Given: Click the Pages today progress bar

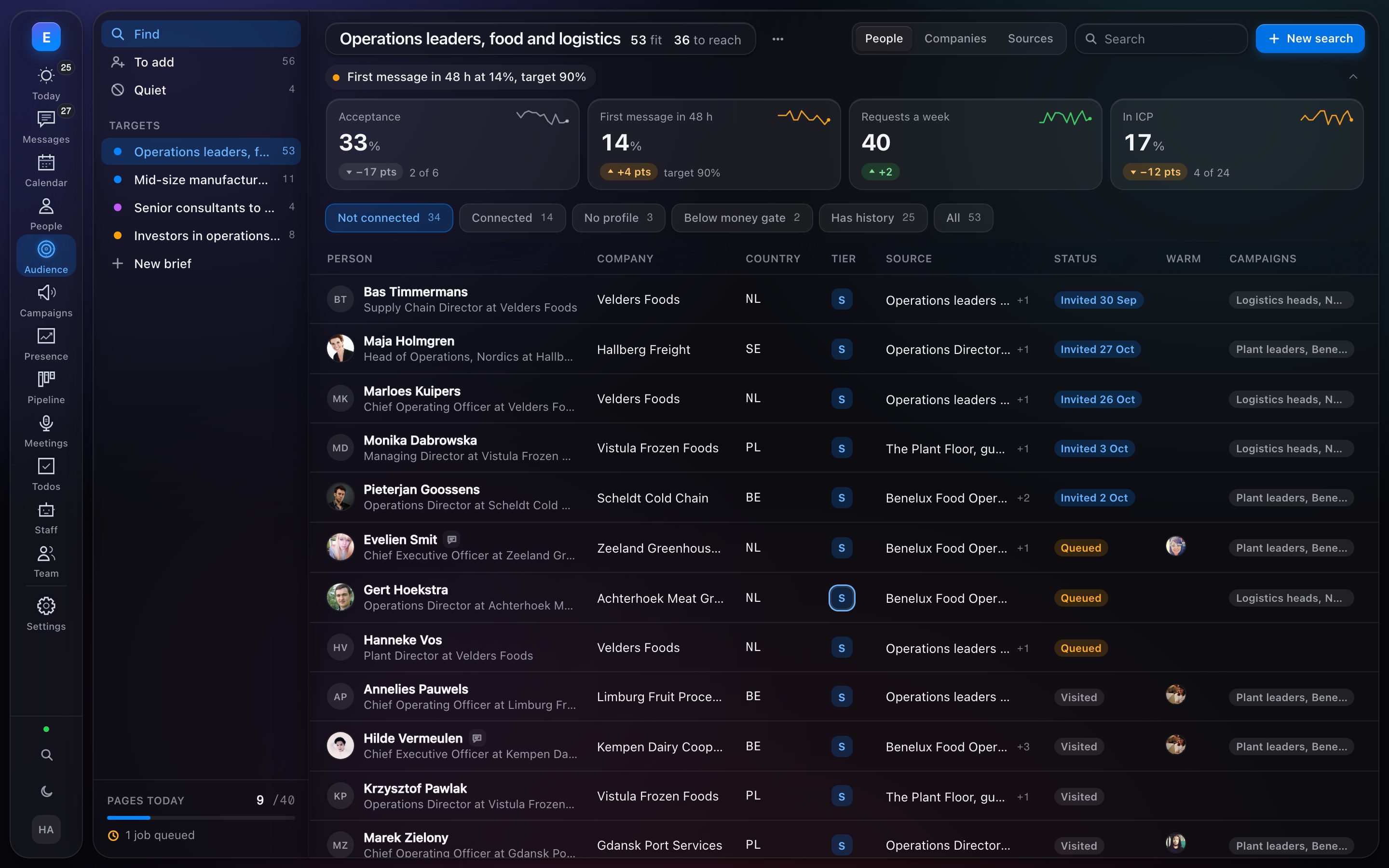Looking at the screenshot, I should (201, 817).
